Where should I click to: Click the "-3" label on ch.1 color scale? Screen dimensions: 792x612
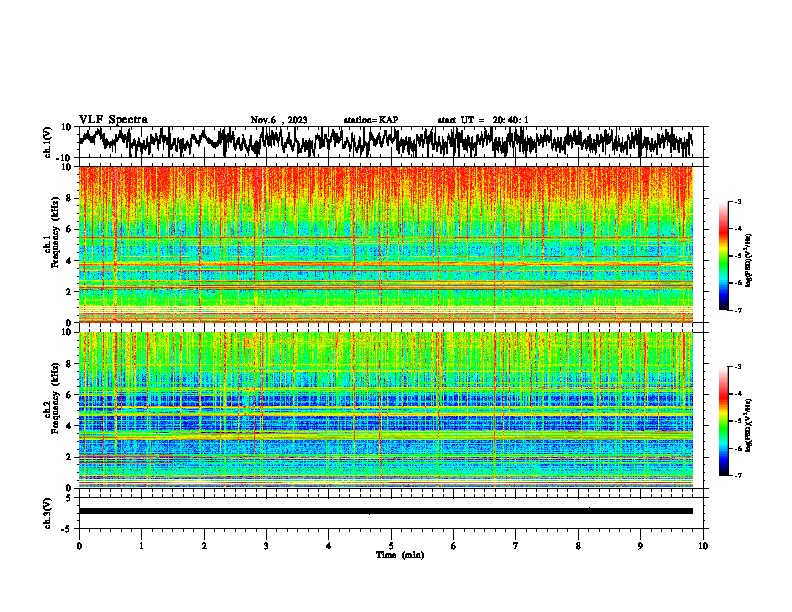coord(738,201)
